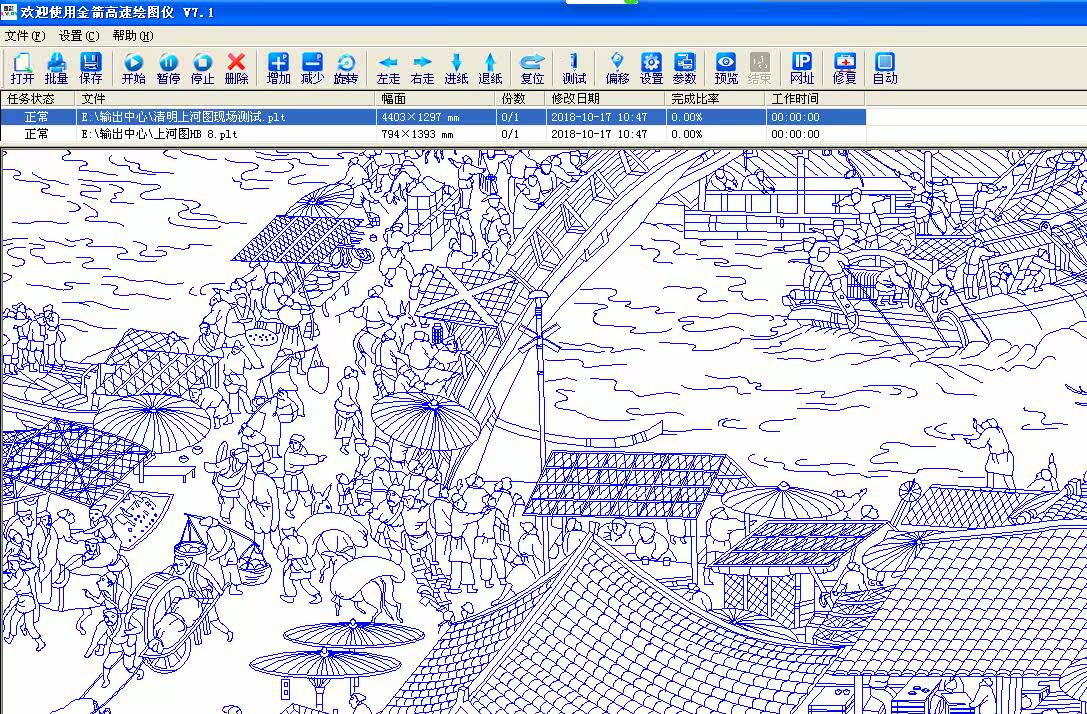Click the 文件 column header
The width and height of the screenshot is (1087, 714).
pyautogui.click(x=226, y=99)
